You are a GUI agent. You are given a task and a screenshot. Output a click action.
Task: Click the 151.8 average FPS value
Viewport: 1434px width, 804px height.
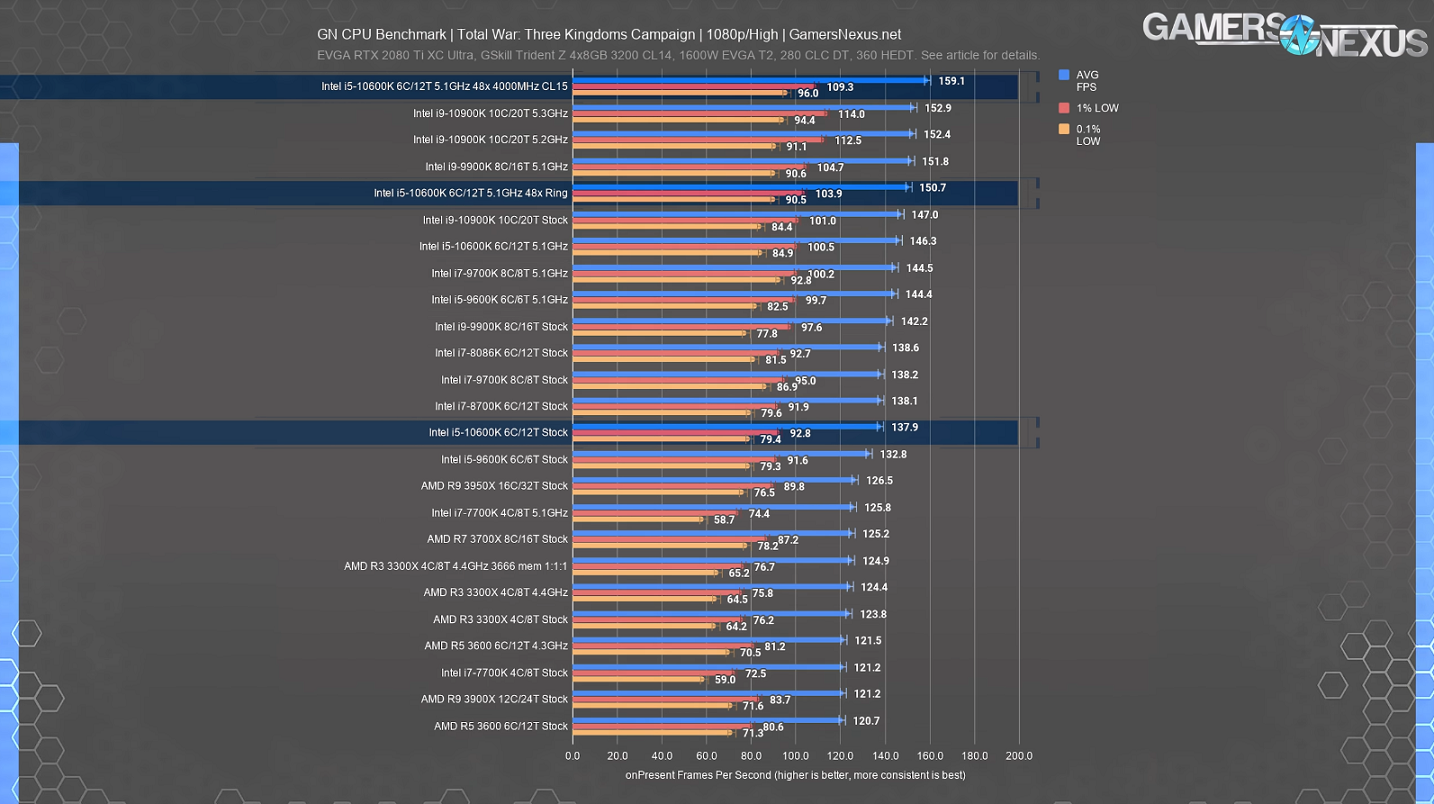pos(935,161)
